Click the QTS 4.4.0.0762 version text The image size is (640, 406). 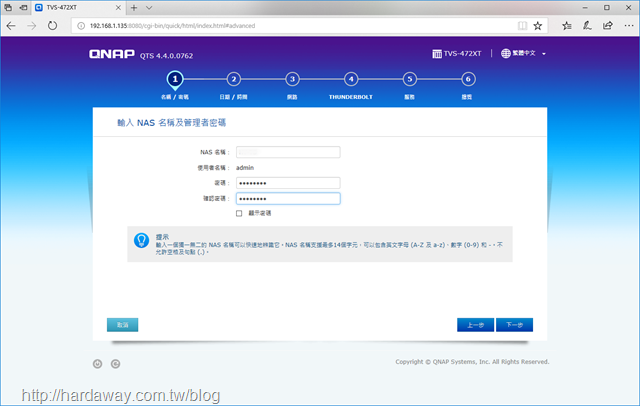(x=167, y=56)
